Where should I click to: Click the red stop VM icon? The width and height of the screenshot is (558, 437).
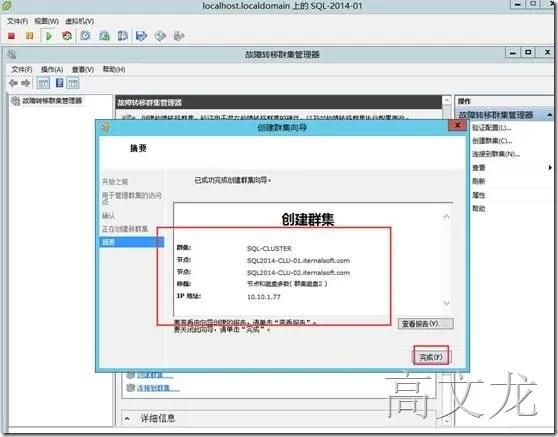coord(11,36)
